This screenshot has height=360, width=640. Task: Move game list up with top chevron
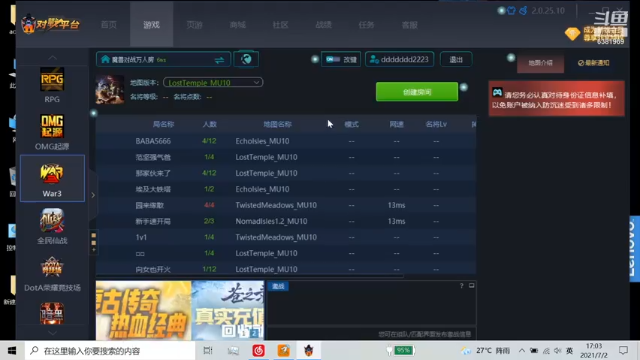[52, 58]
